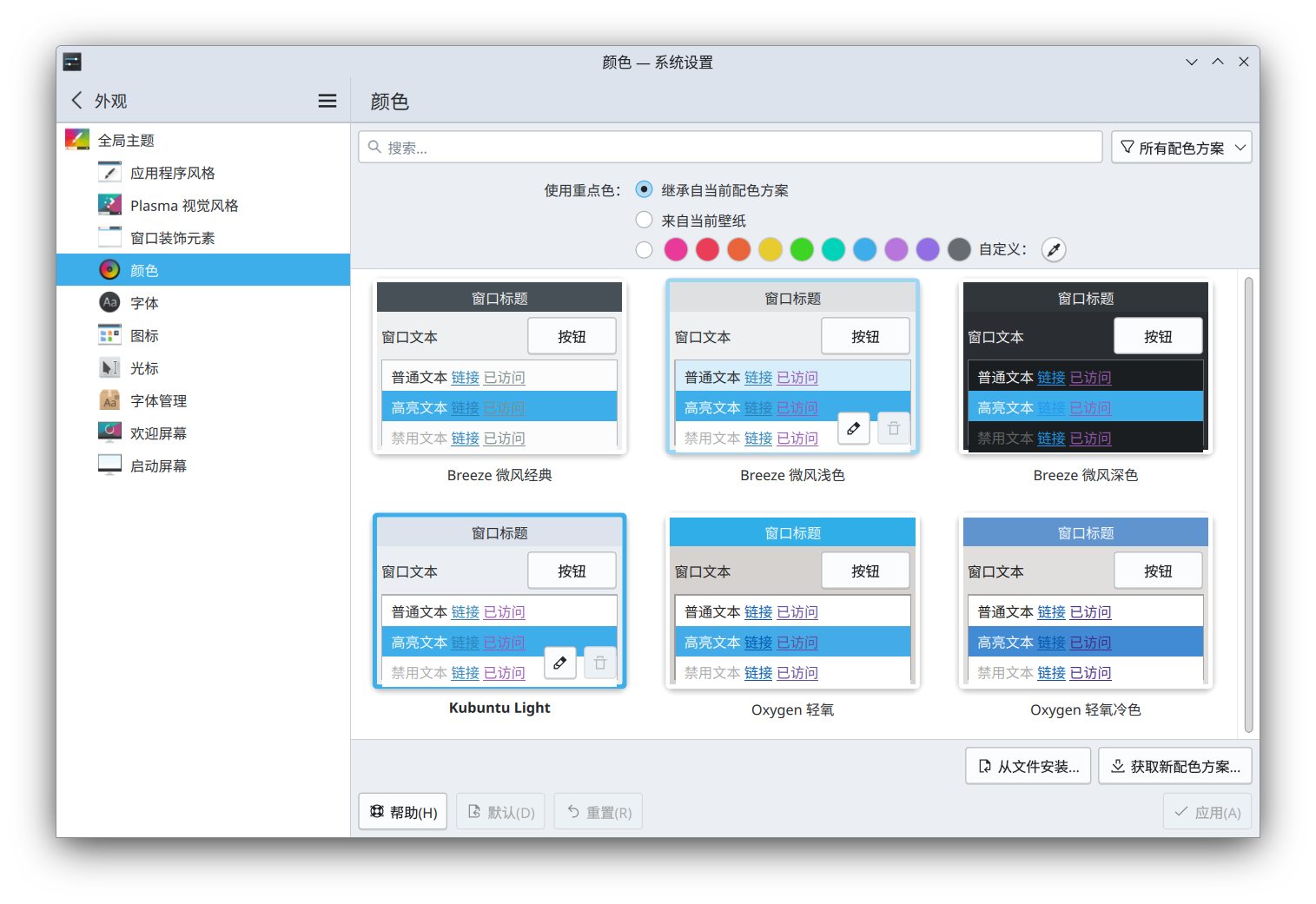Screen dimensions: 1316x904
Task: Choose the yellow accent color dot
Action: pos(770,250)
